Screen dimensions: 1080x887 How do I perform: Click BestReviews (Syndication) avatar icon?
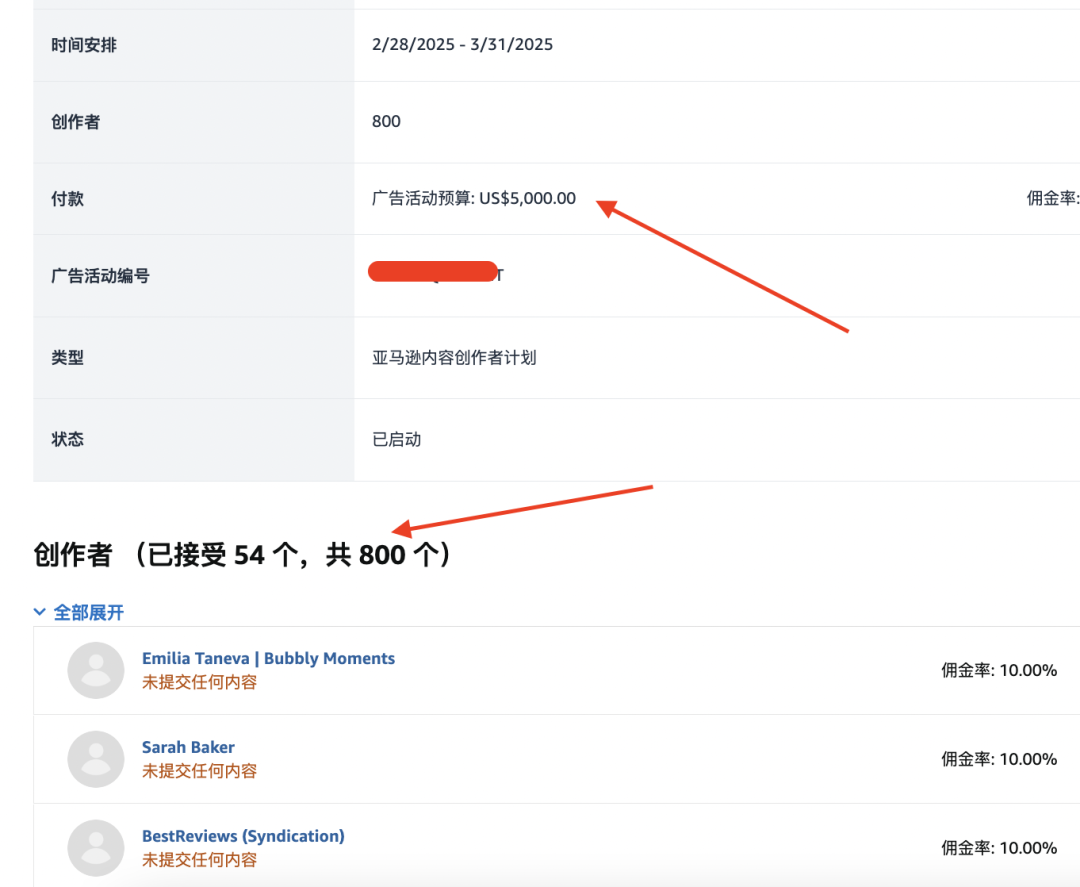pos(96,848)
